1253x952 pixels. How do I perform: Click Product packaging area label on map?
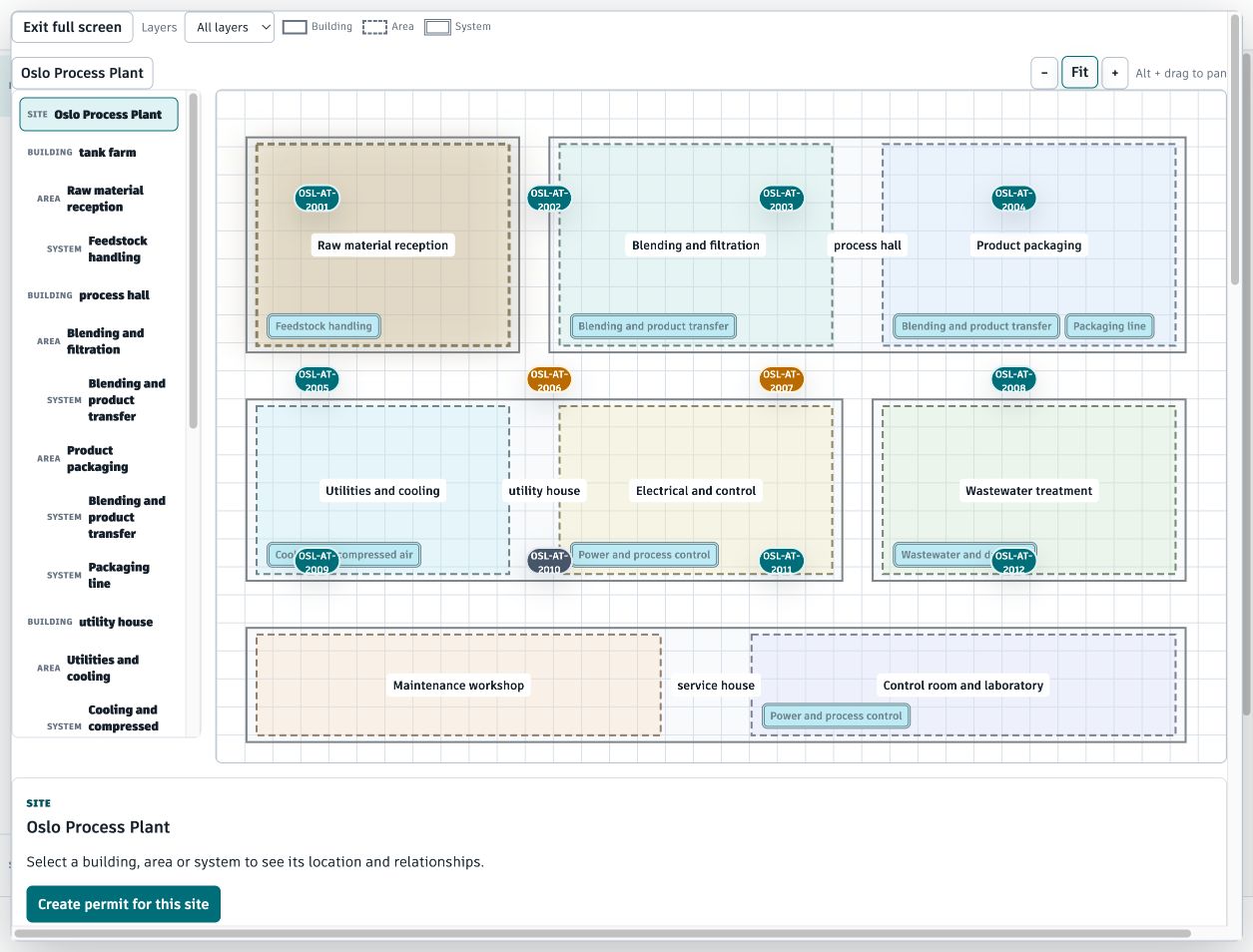tap(1028, 245)
